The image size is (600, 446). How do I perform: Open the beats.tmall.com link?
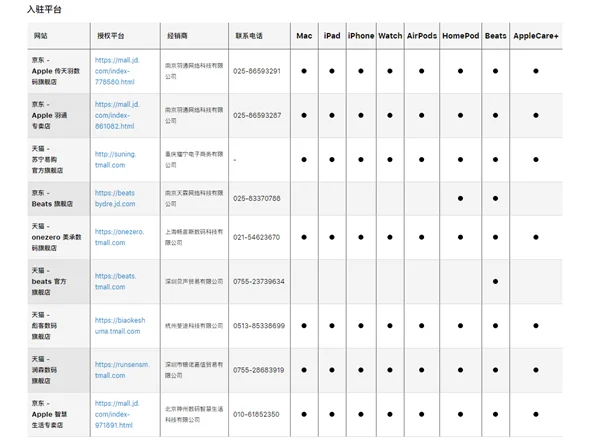click(x=116, y=282)
